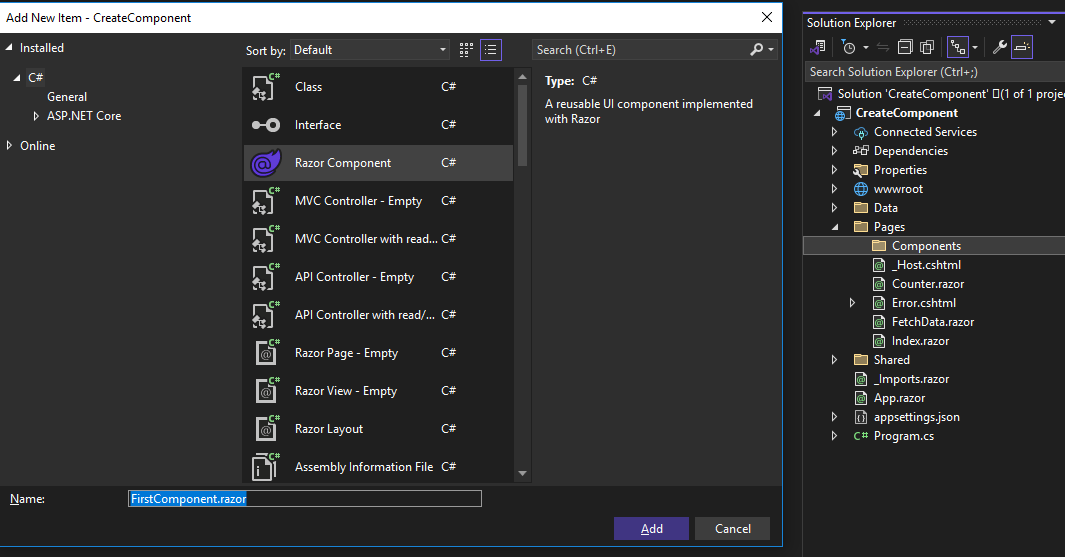Open Properties via the wrench icon

click(x=998, y=47)
